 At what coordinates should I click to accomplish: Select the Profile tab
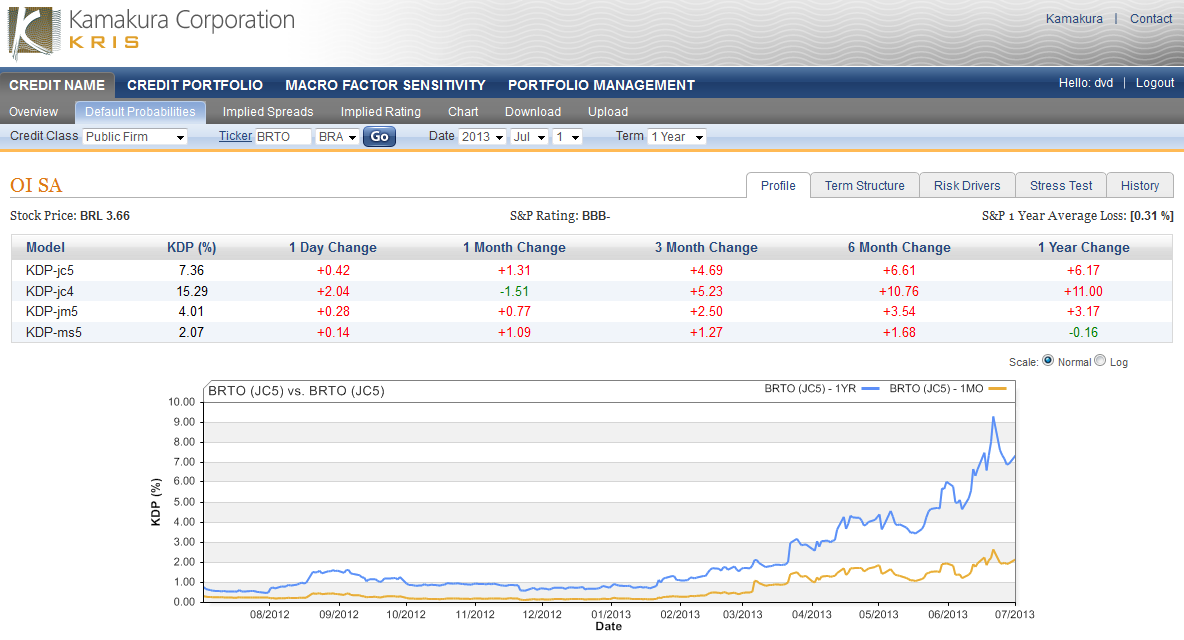[778, 186]
